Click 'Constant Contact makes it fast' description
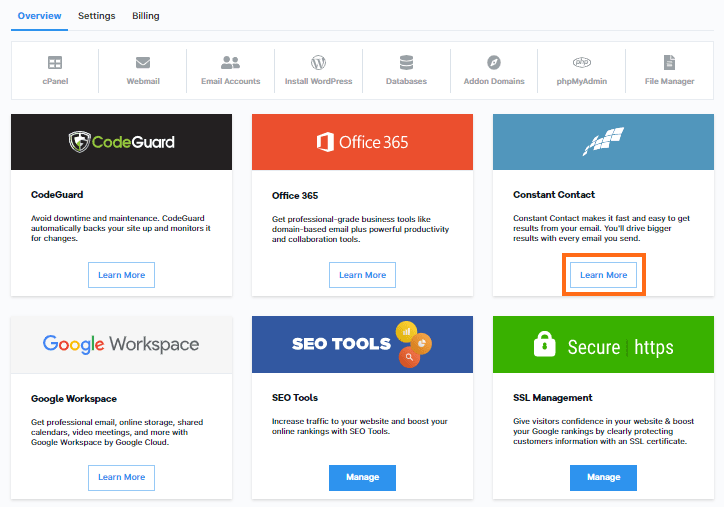 click(x=601, y=228)
